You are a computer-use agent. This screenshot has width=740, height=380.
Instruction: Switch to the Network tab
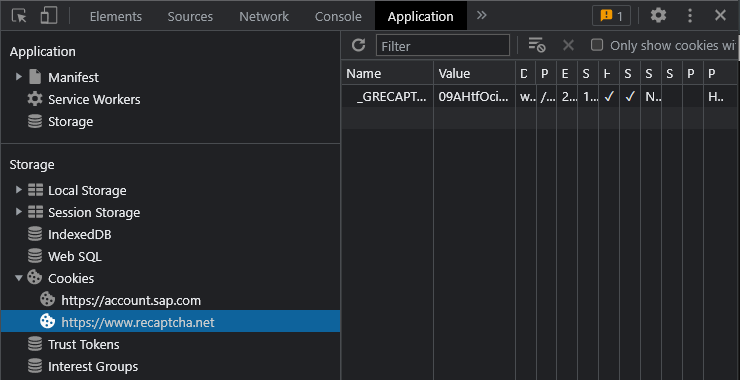pyautogui.click(x=264, y=17)
